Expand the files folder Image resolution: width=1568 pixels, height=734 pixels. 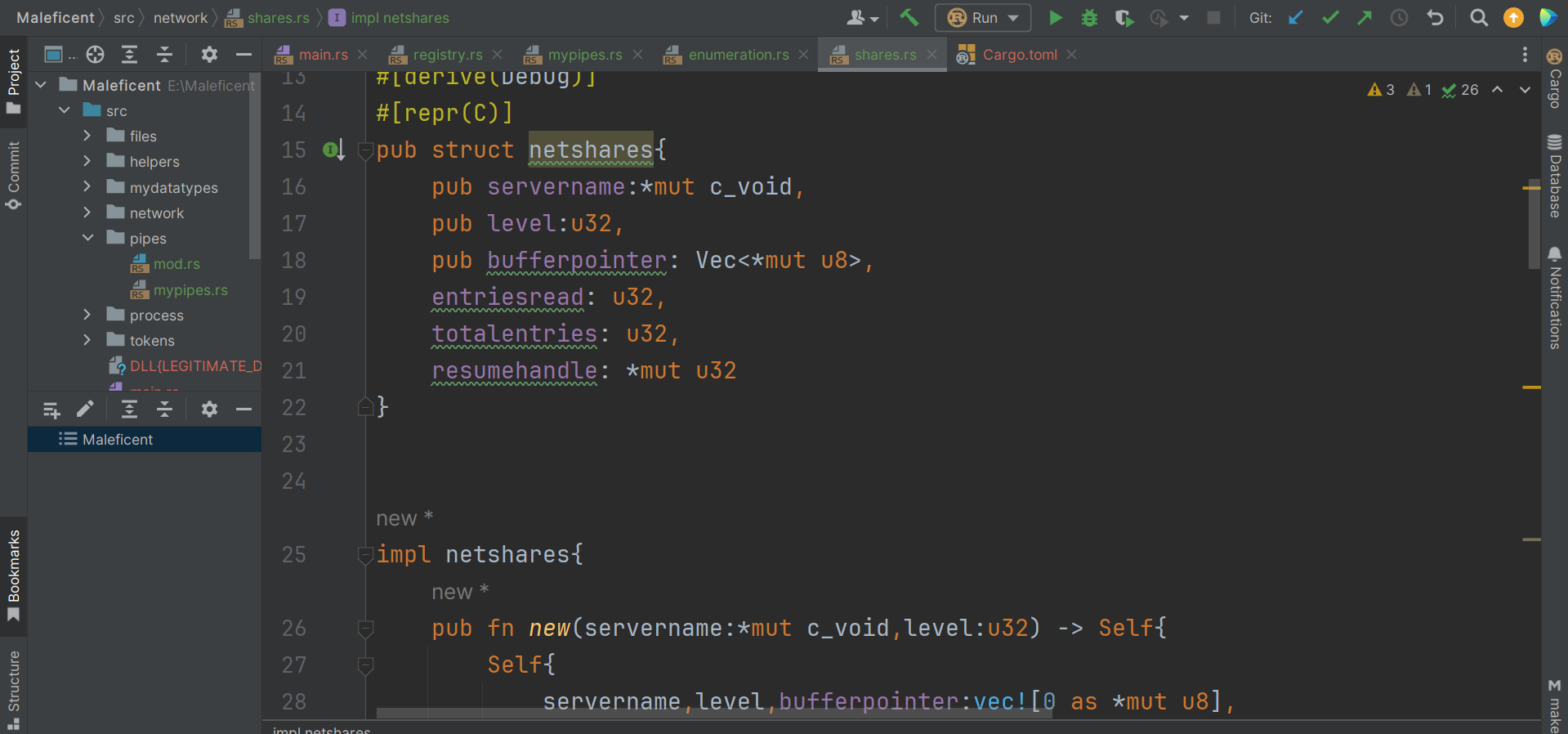point(87,136)
